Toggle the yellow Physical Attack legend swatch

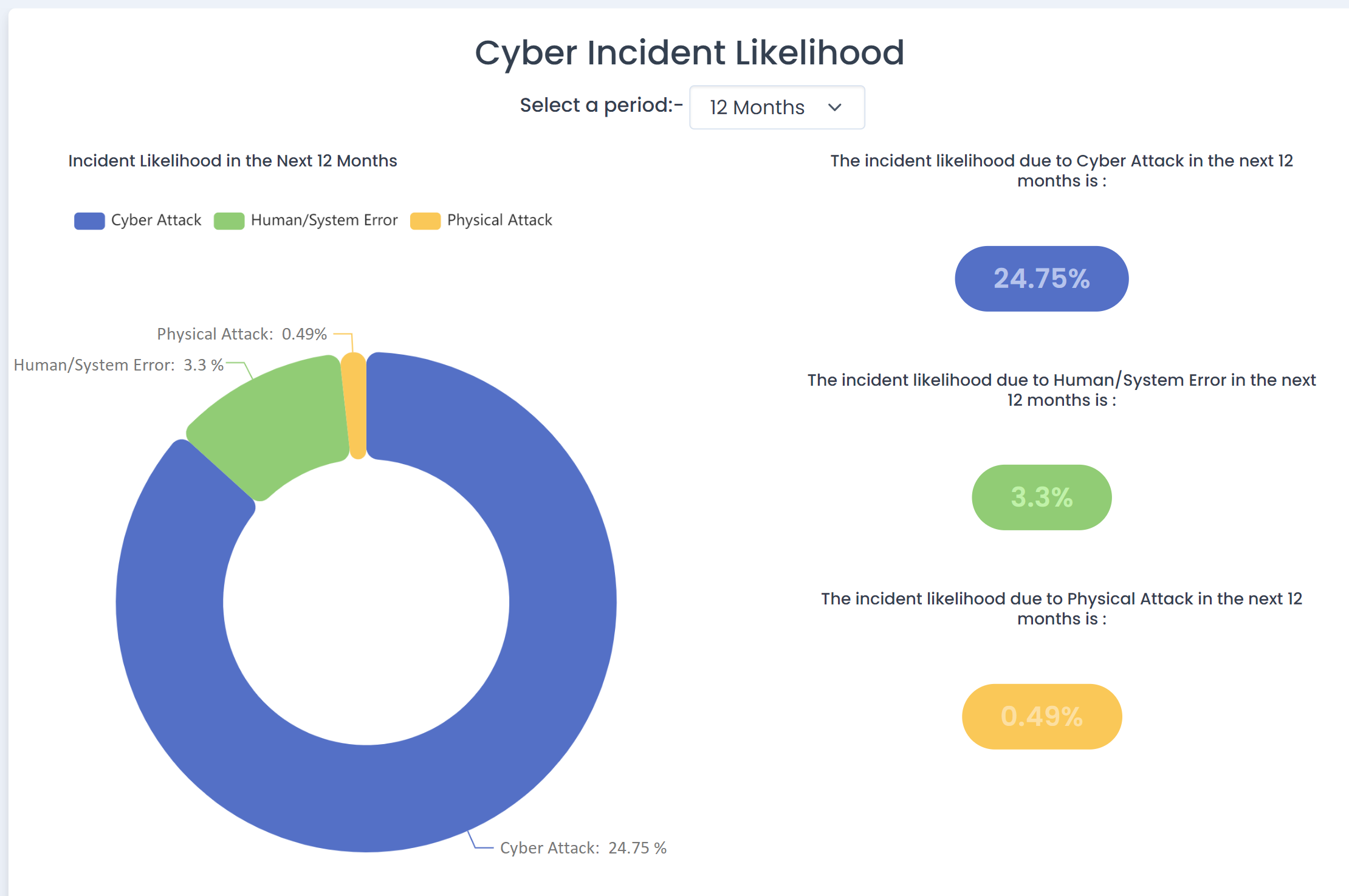[x=425, y=221]
